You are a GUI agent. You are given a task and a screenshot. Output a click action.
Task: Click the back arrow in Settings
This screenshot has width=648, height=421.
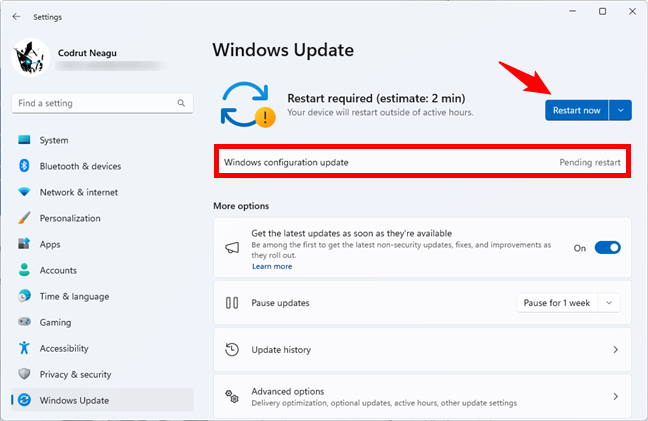click(x=16, y=17)
